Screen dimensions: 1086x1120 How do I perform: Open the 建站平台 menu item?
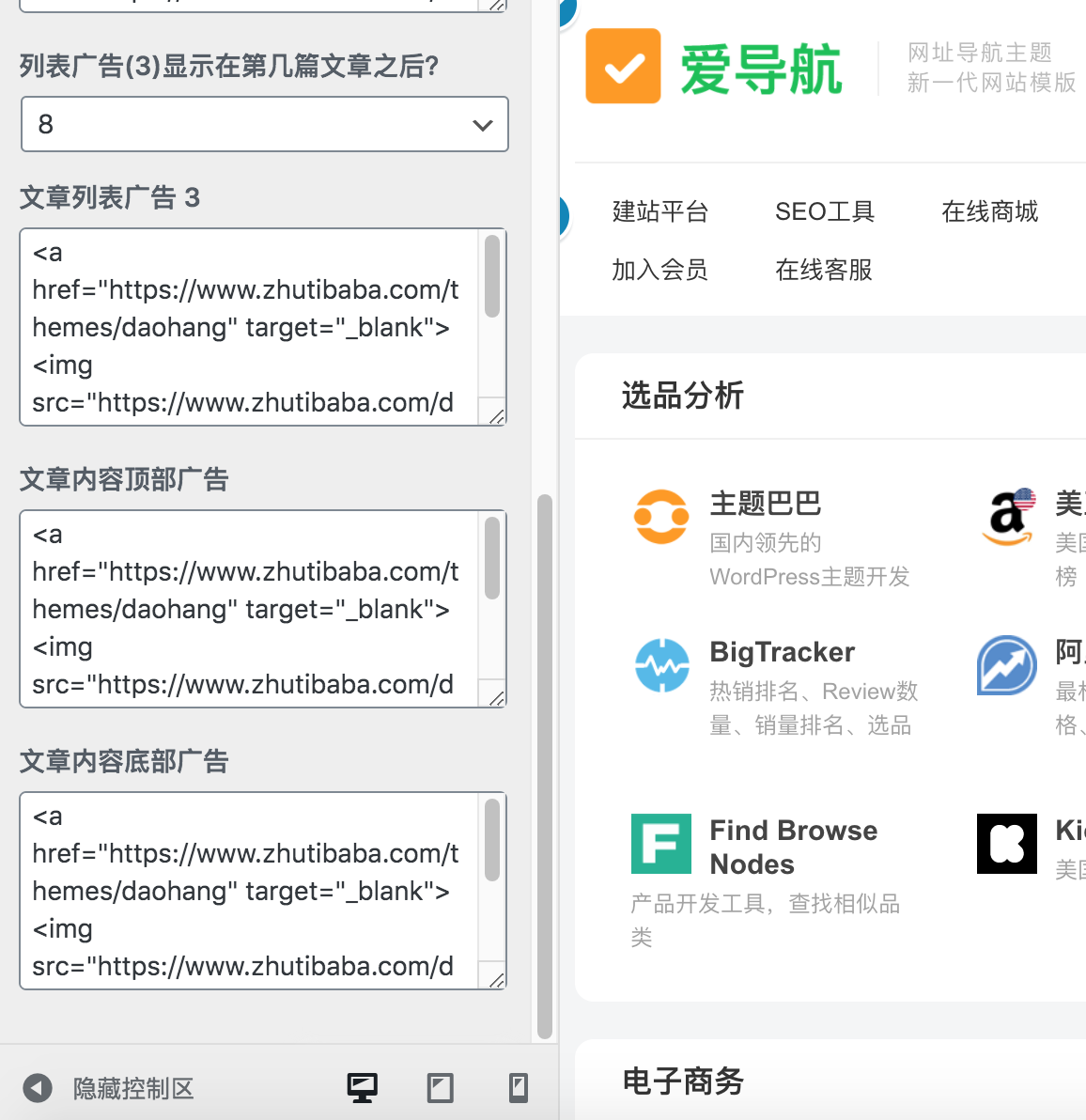click(660, 211)
